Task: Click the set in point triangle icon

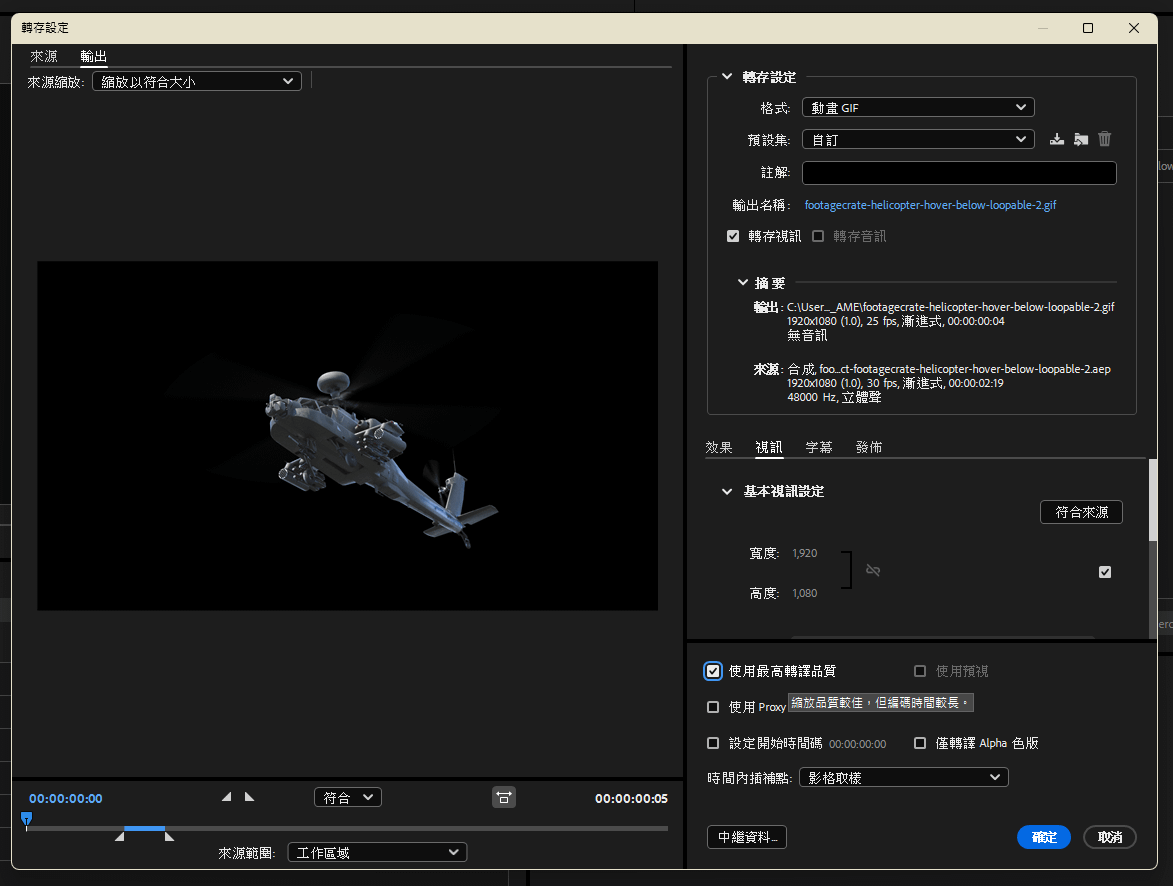Action: [x=227, y=797]
